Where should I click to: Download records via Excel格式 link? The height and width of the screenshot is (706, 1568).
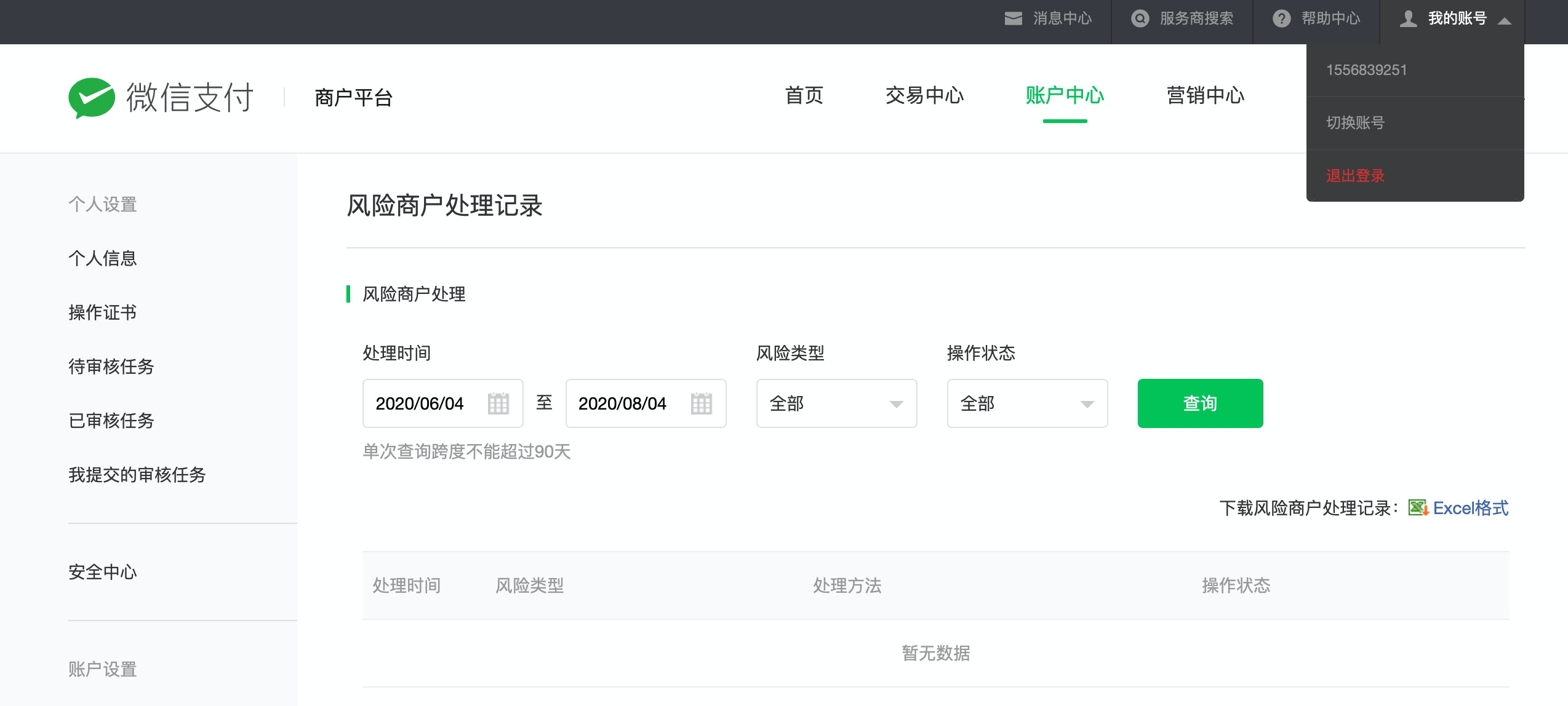[x=1470, y=508]
